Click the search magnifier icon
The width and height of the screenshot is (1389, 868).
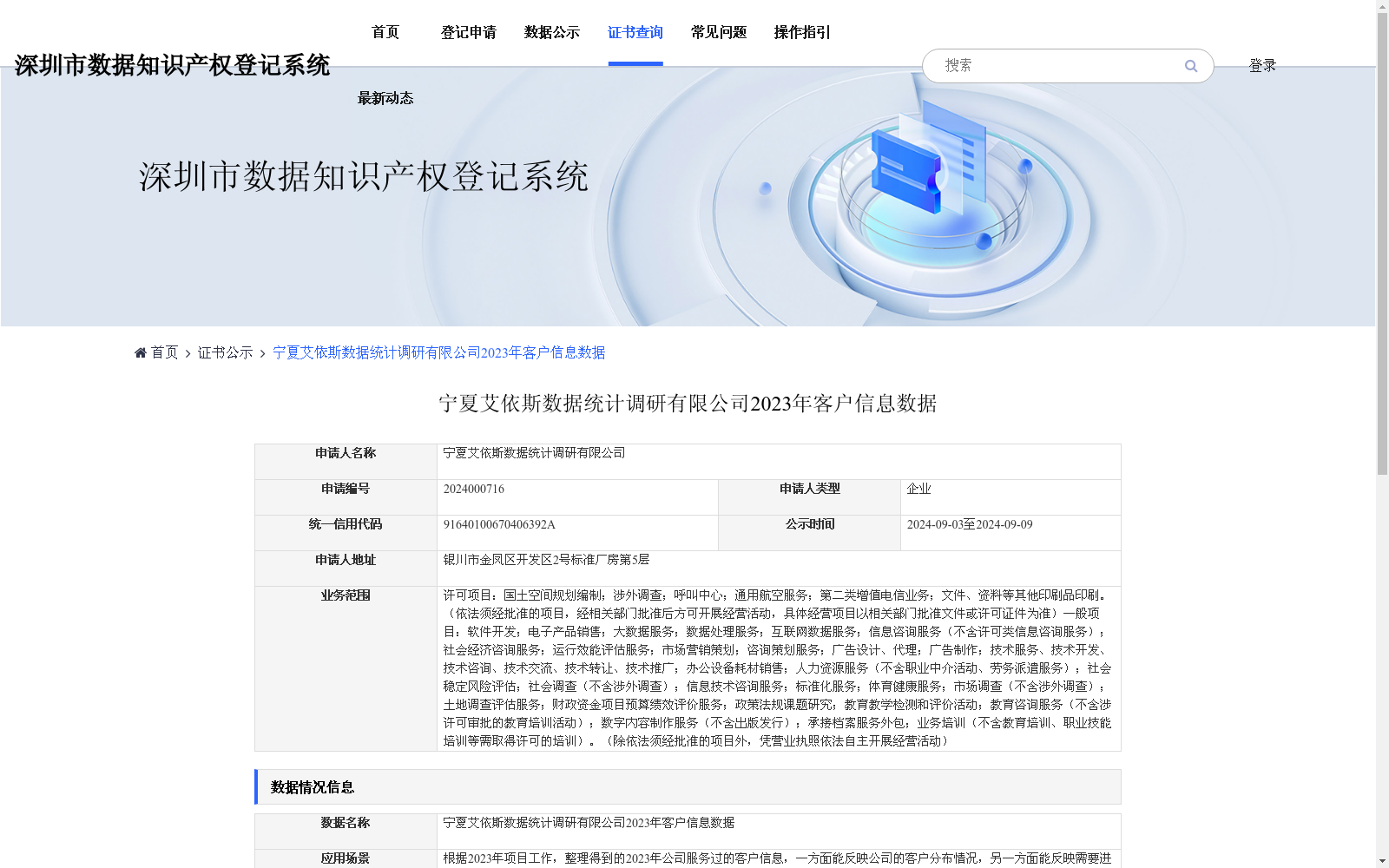pos(1191,66)
